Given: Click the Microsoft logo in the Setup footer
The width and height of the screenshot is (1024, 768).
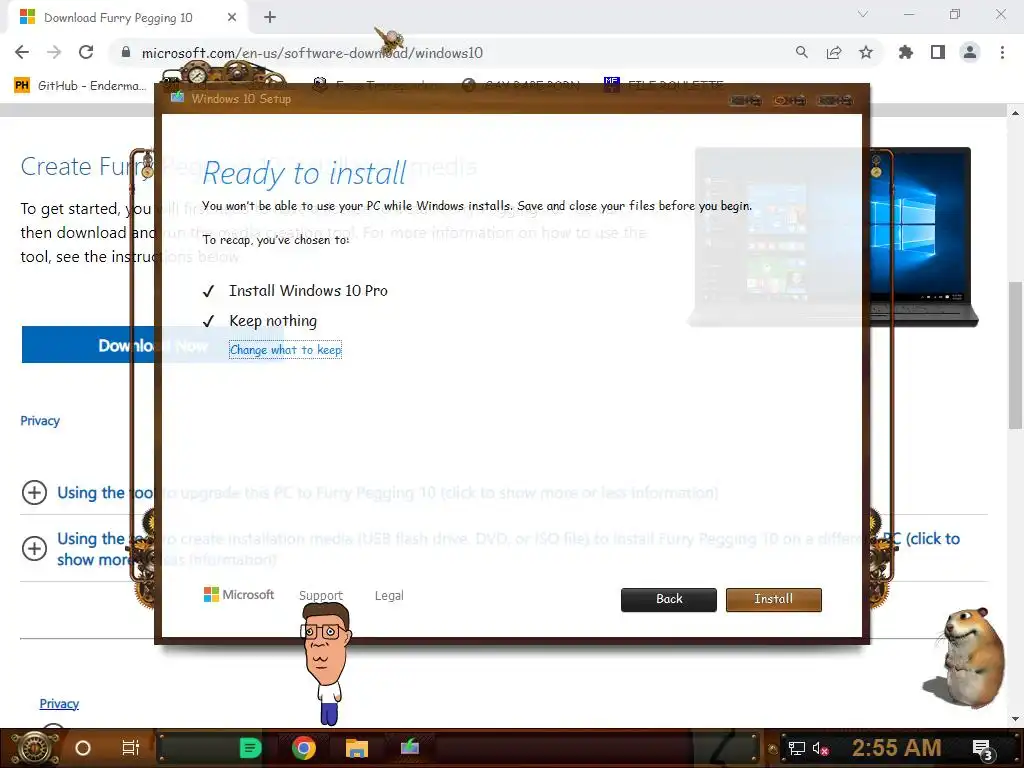Looking at the screenshot, I should 239,594.
